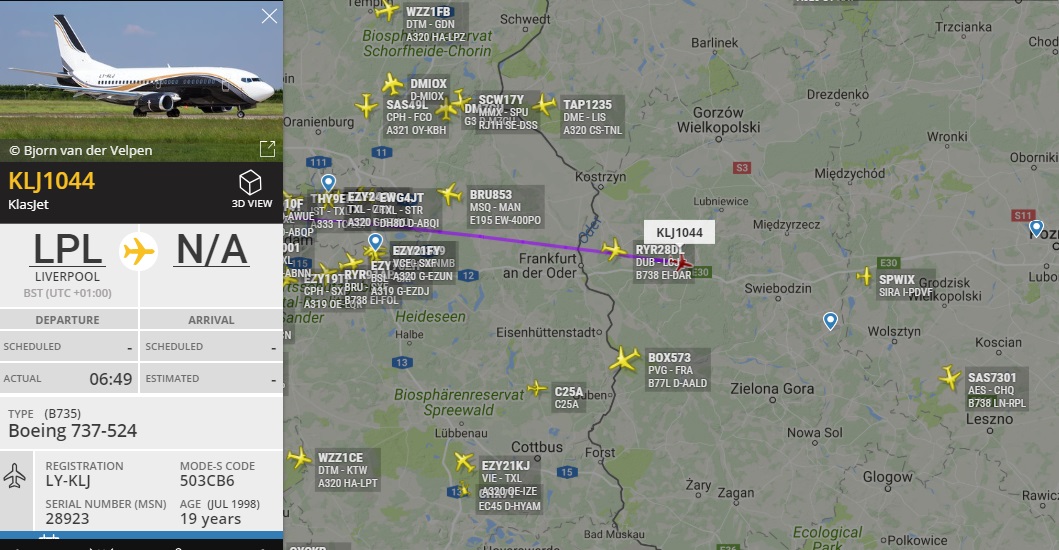Select the BRU853 aircraft icon
The width and height of the screenshot is (1059, 550).
450,195
